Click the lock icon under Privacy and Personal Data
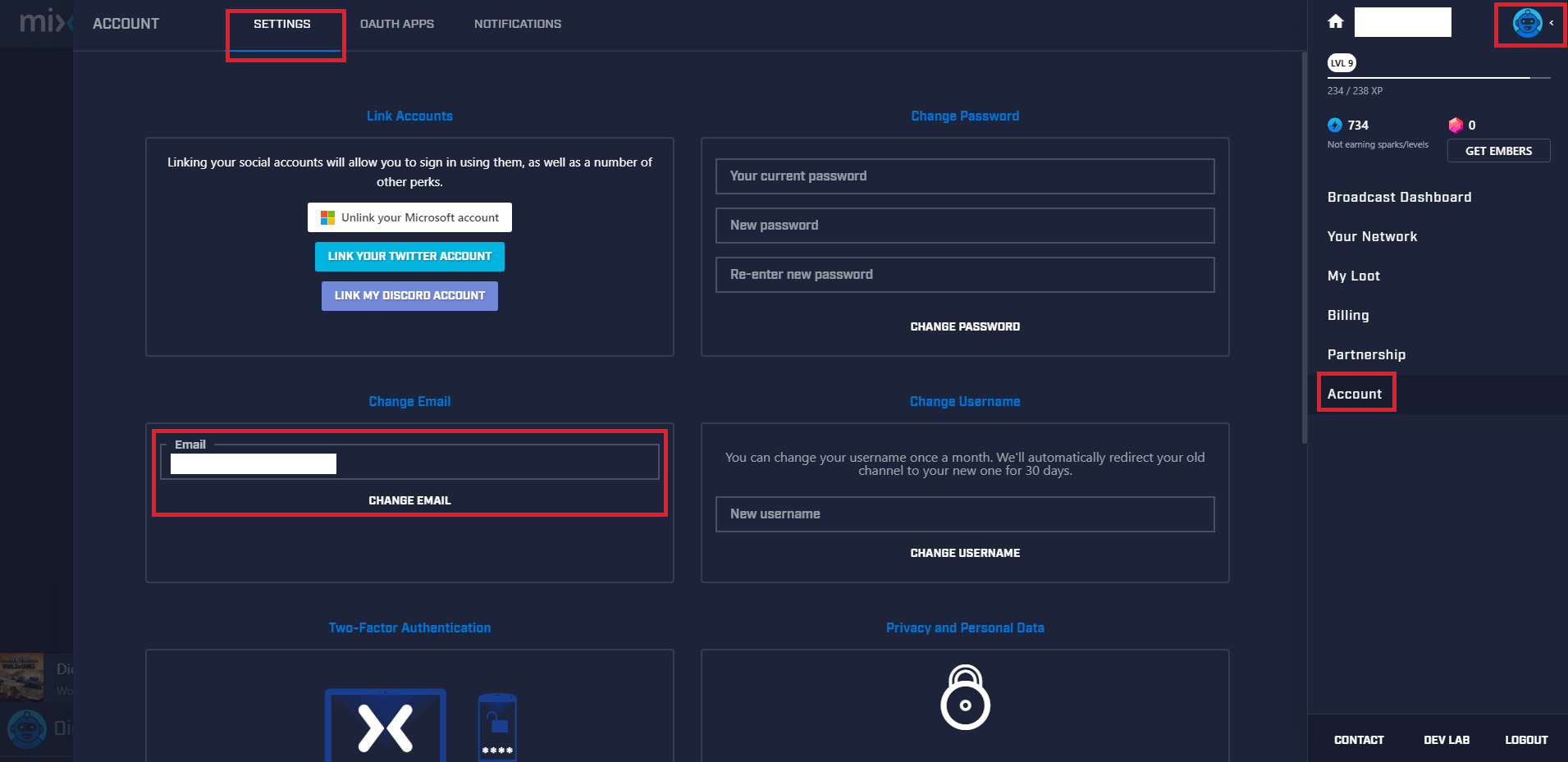Viewport: 1568px width, 762px height. pyautogui.click(x=964, y=698)
